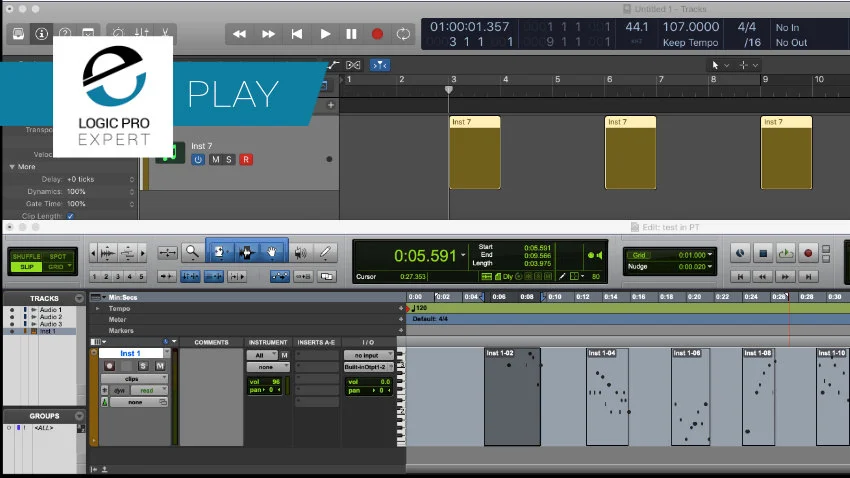Image resolution: width=850 pixels, height=478 pixels.
Task: Enable Spot edit mode
Action: (x=57, y=256)
